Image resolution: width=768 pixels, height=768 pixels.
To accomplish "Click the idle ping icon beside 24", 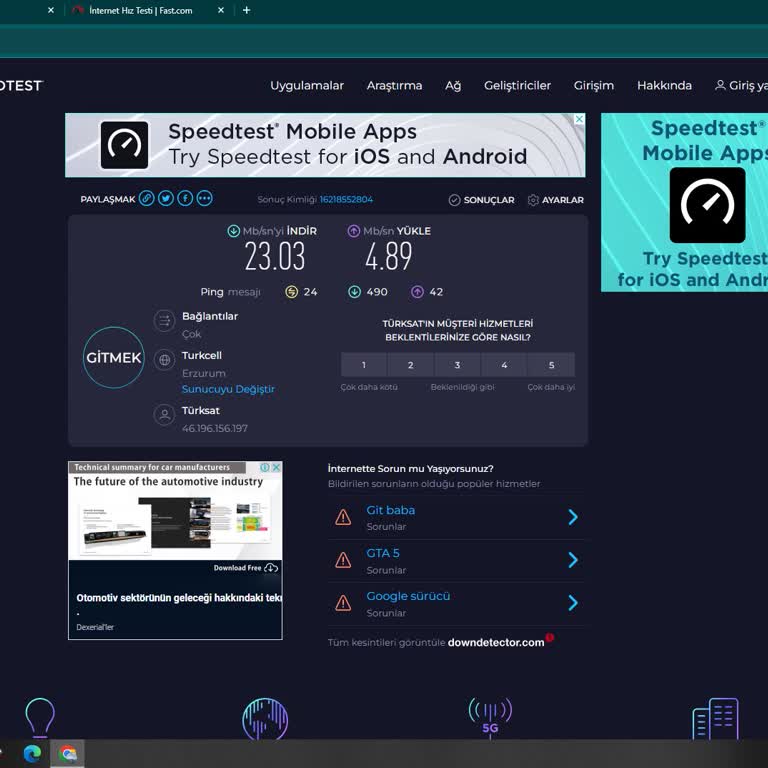I will 291,292.
